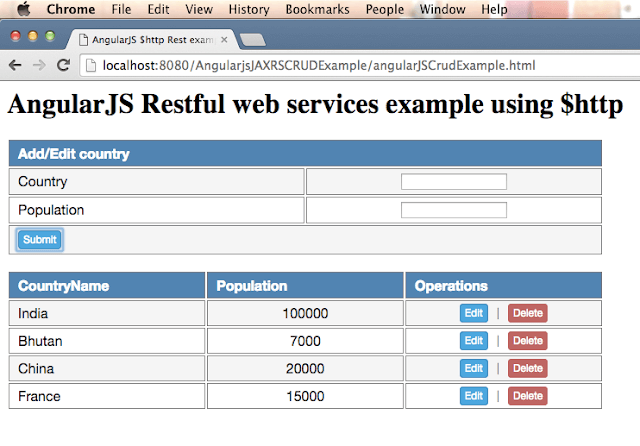Reload the page with refresh icon
This screenshot has height=446, width=640.
point(63,65)
